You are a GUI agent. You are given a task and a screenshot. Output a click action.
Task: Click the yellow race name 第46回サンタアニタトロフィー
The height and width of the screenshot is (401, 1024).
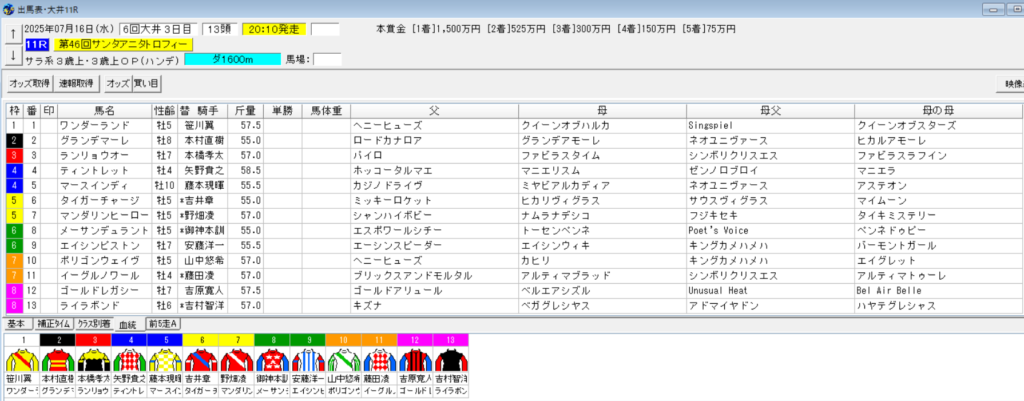(123, 44)
